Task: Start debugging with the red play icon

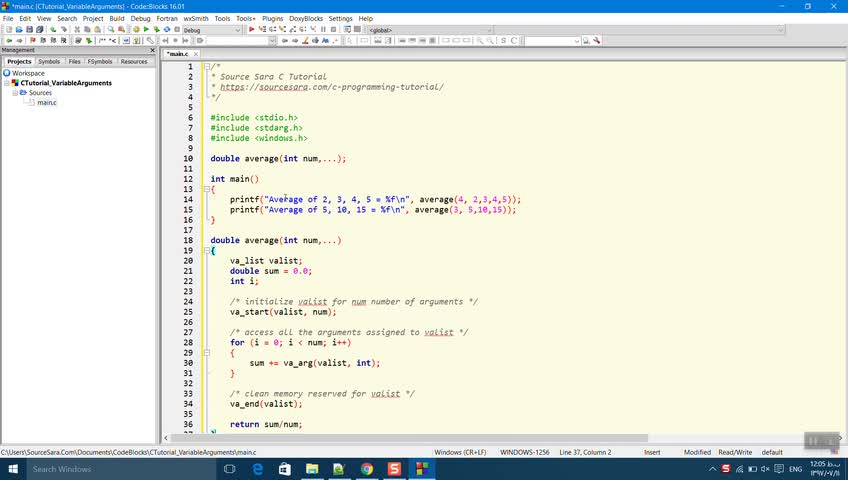Action: (x=251, y=30)
